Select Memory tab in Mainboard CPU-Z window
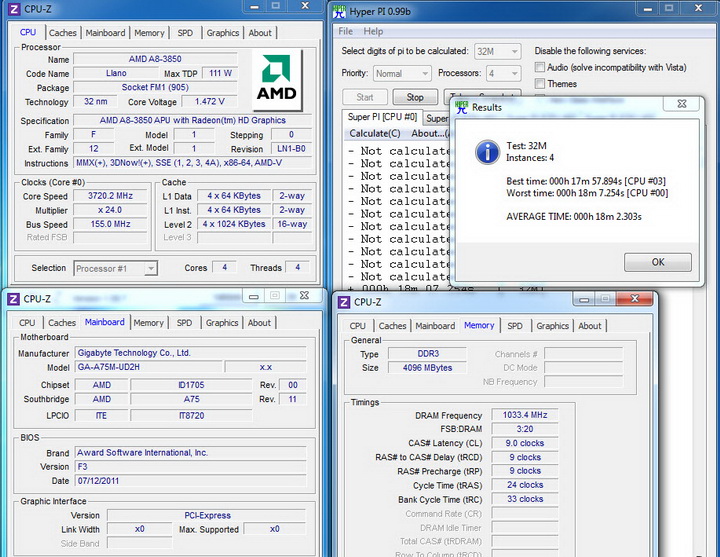Screen dimensions: 720x557 click(x=148, y=323)
